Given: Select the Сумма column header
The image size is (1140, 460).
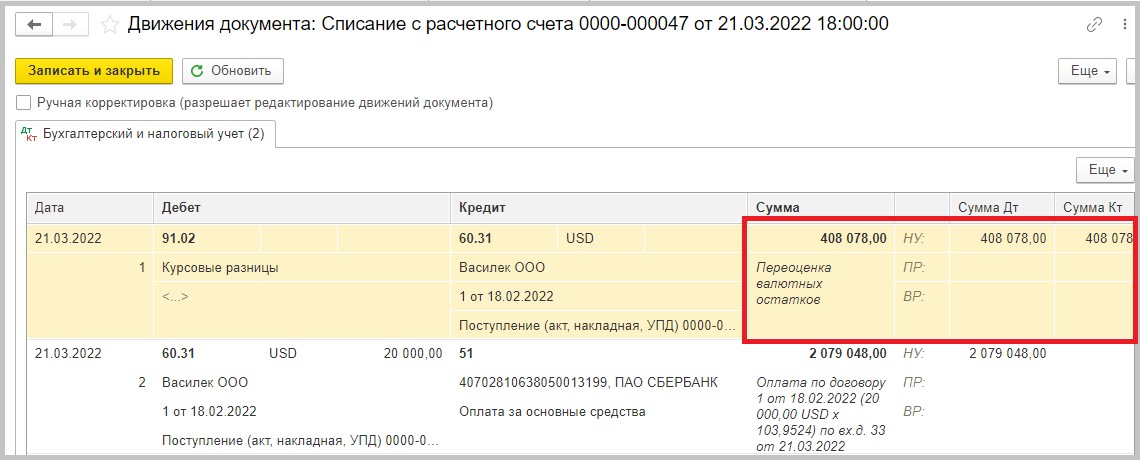Looking at the screenshot, I should pos(822,208).
